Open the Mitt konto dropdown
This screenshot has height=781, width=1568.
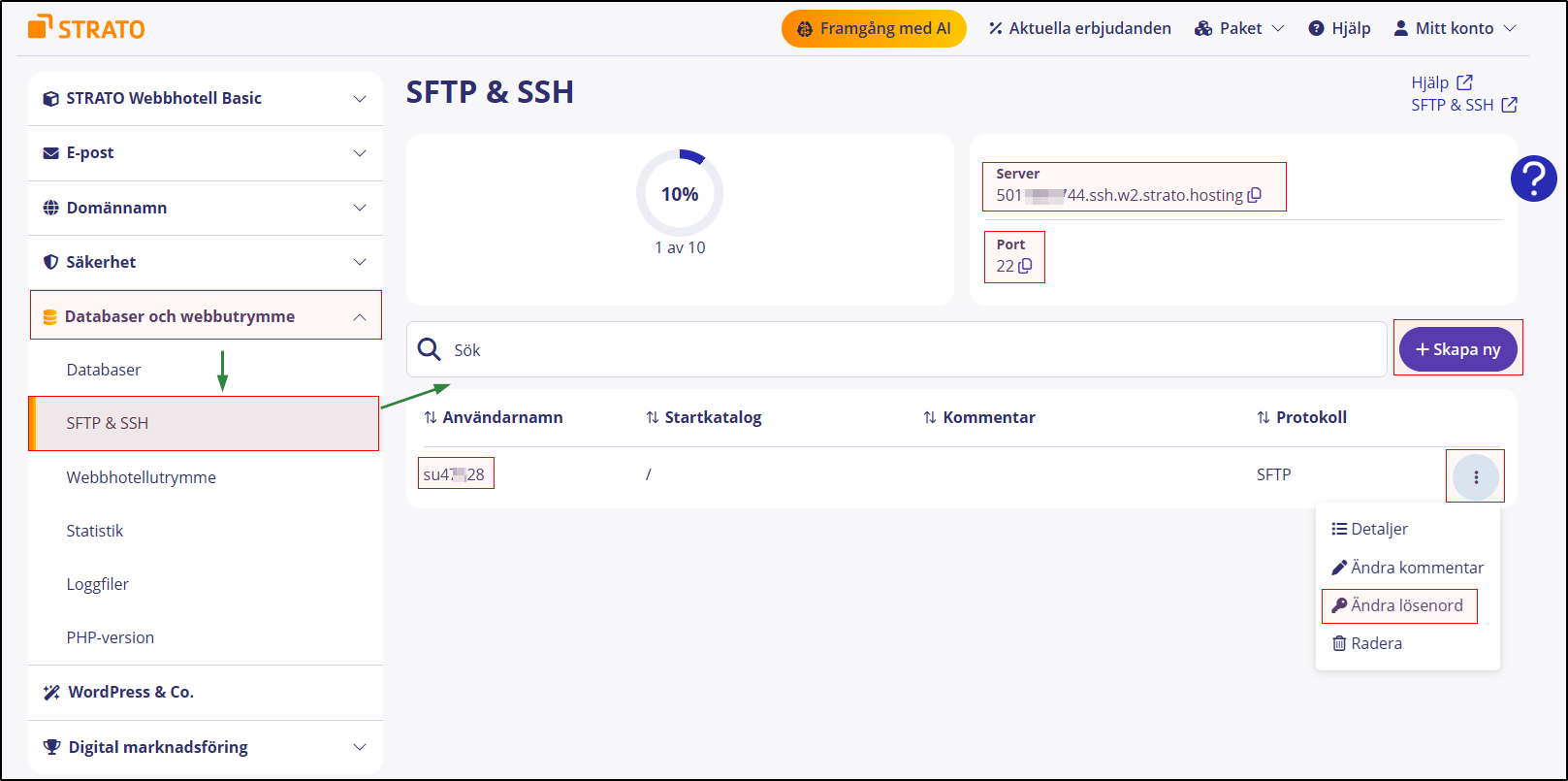(1455, 28)
